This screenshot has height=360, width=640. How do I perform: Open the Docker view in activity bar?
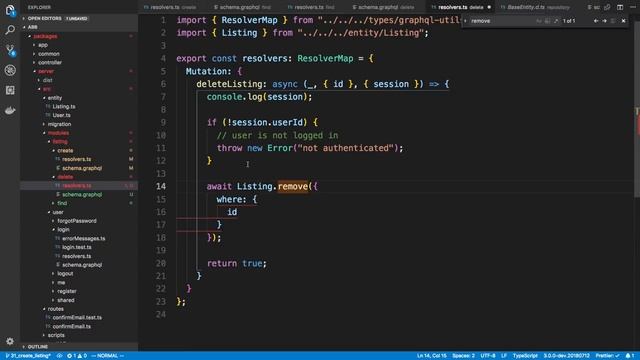click(10, 110)
